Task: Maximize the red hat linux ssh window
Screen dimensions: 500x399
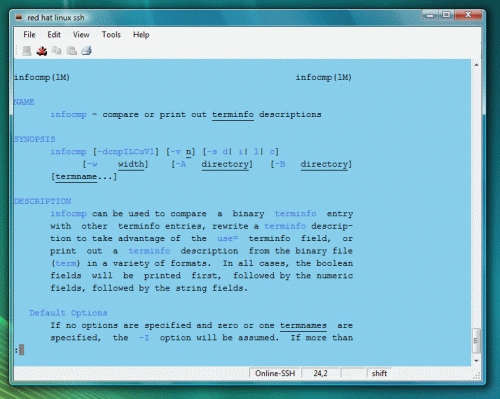Action: pos(446,15)
